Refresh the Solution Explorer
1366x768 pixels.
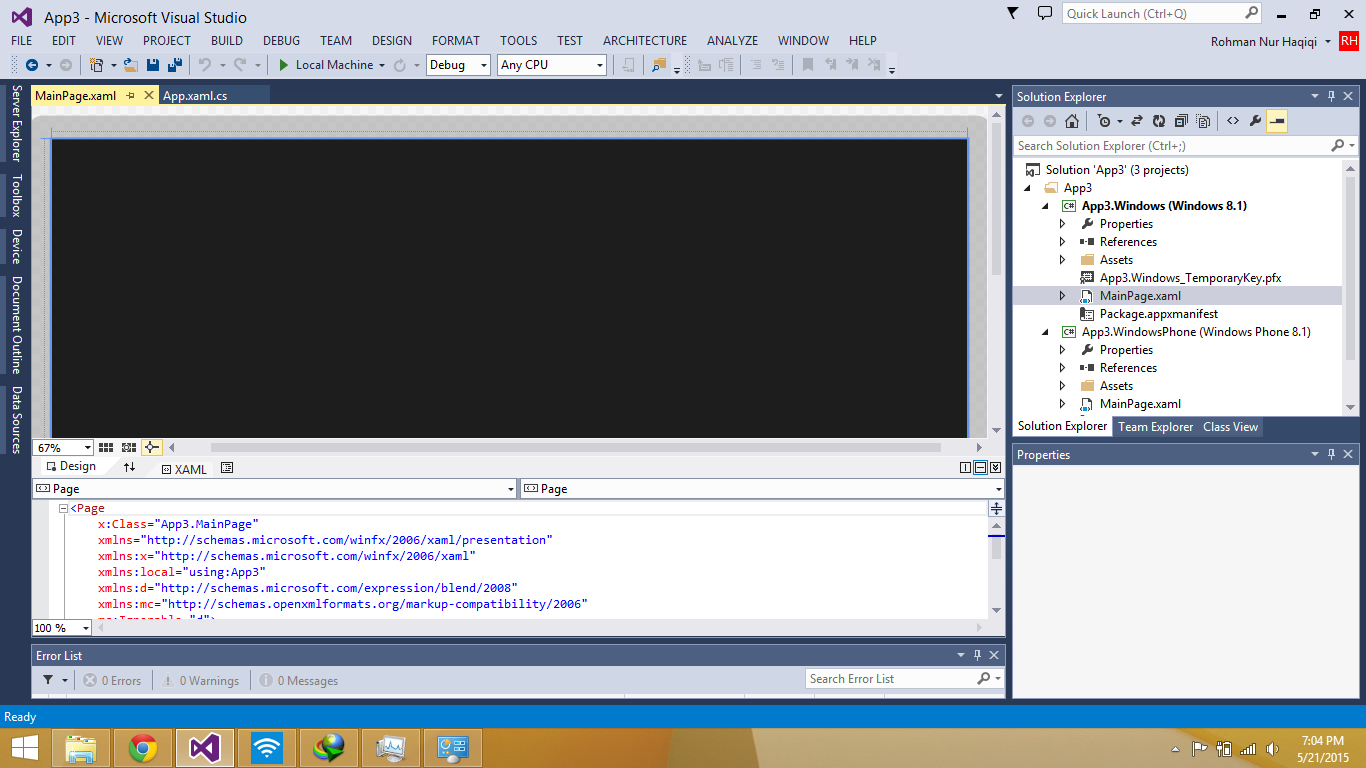pyautogui.click(x=1159, y=121)
